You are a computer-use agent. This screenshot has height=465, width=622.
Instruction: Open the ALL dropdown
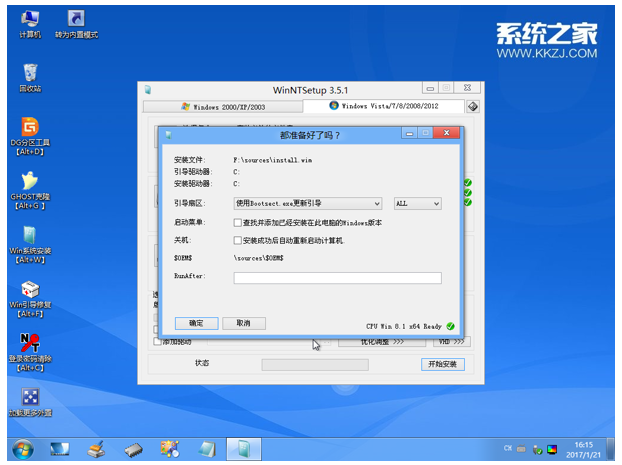click(x=418, y=204)
